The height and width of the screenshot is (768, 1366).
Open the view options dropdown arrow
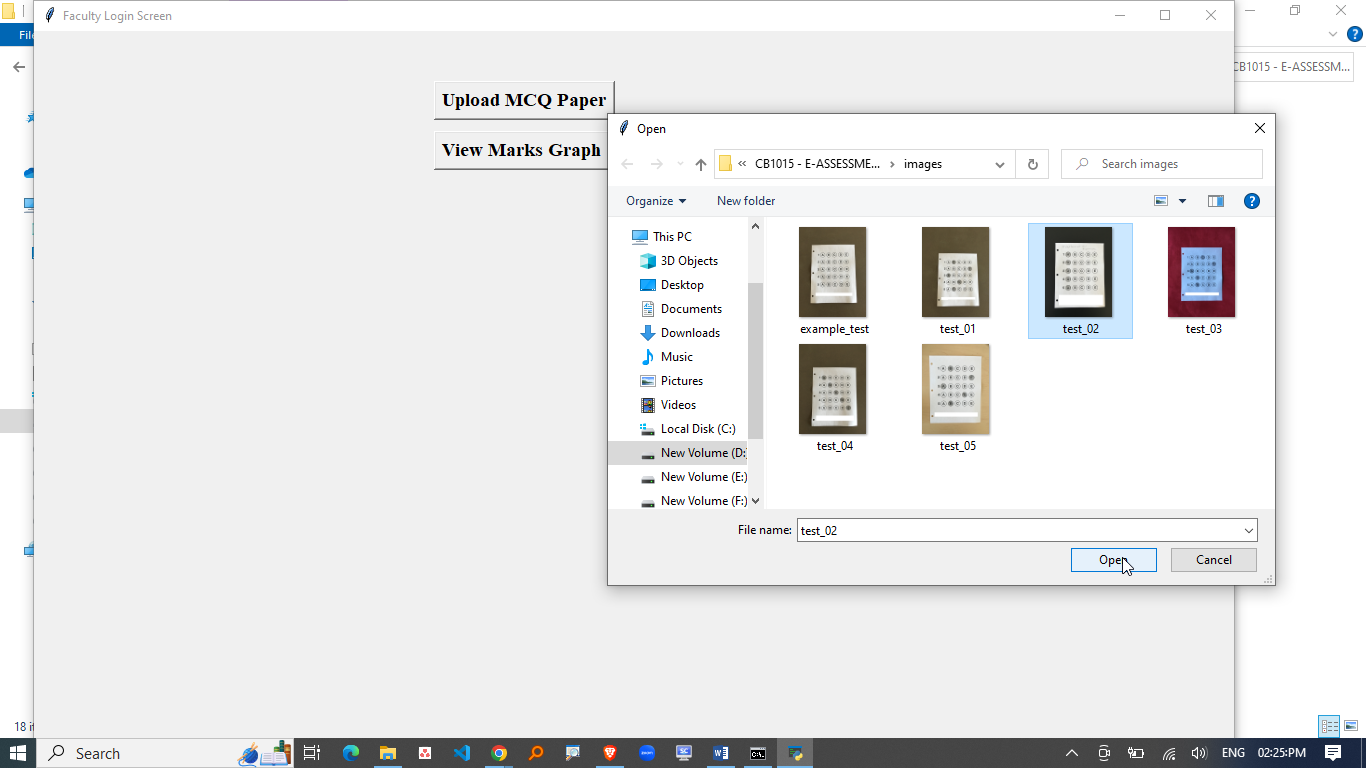(1182, 201)
